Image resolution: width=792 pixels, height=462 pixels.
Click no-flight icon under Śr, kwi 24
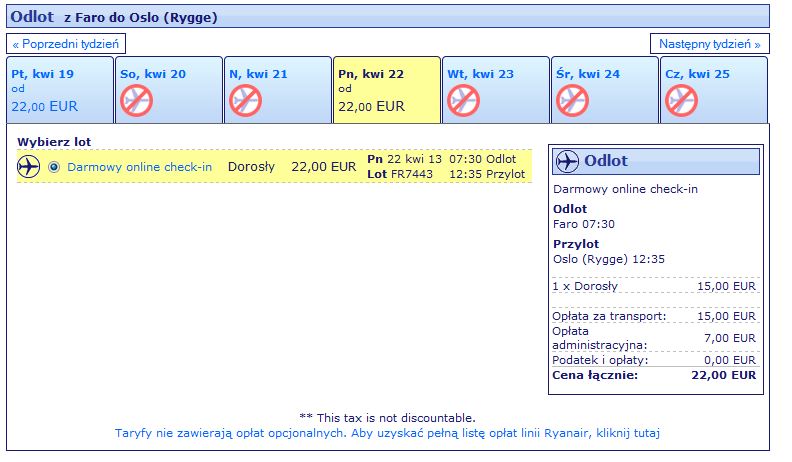(573, 100)
